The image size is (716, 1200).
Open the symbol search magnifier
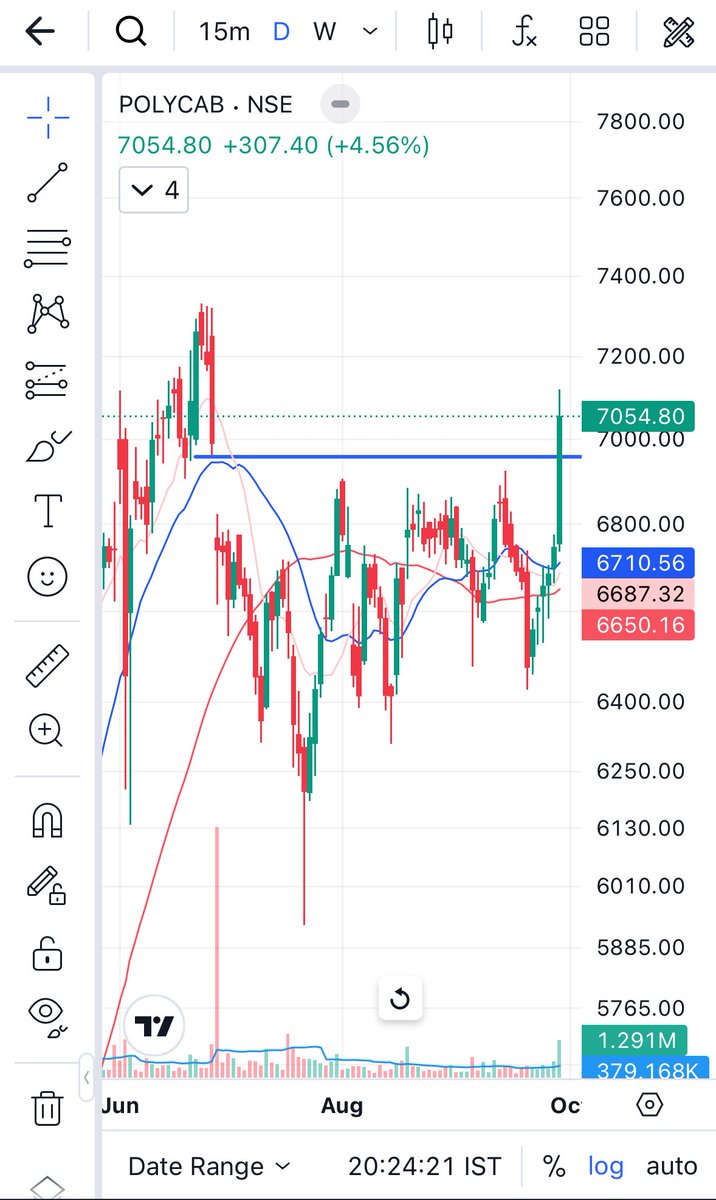131,32
